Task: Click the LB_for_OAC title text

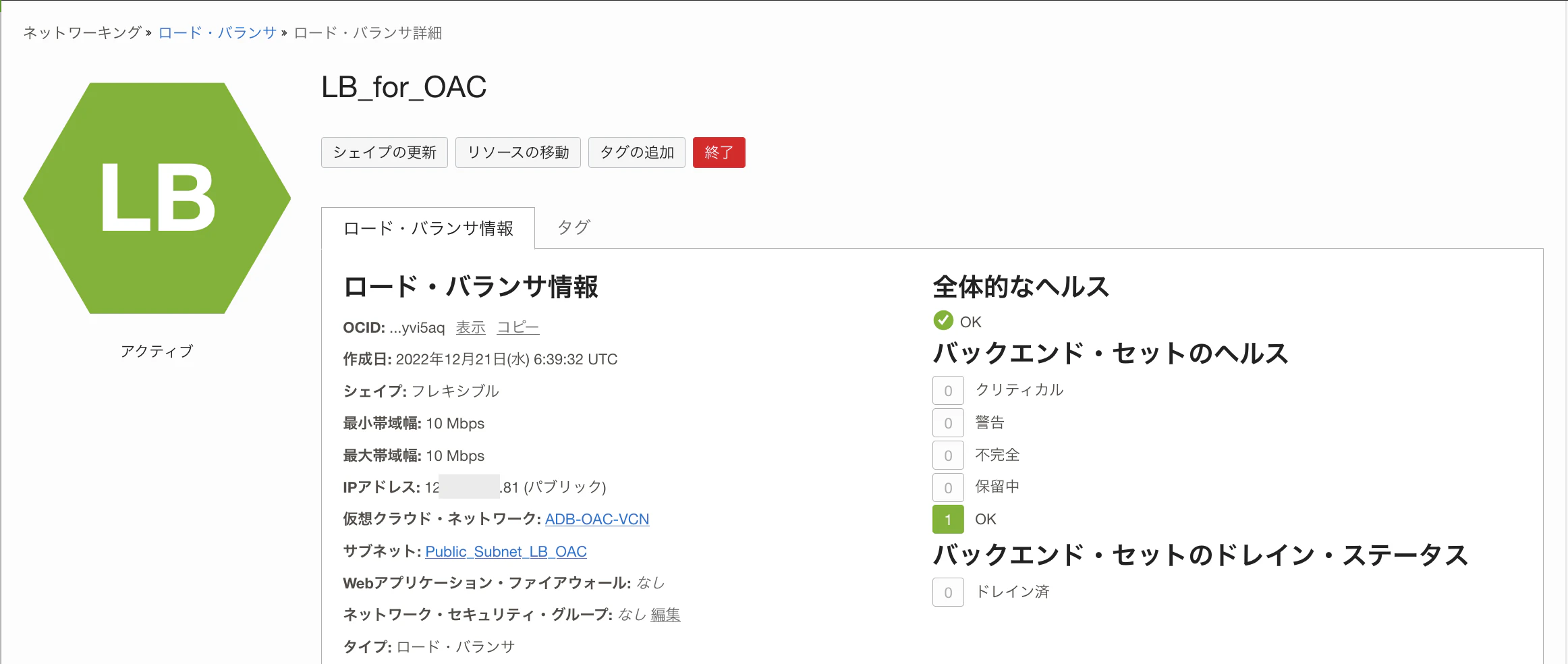Action: click(404, 88)
